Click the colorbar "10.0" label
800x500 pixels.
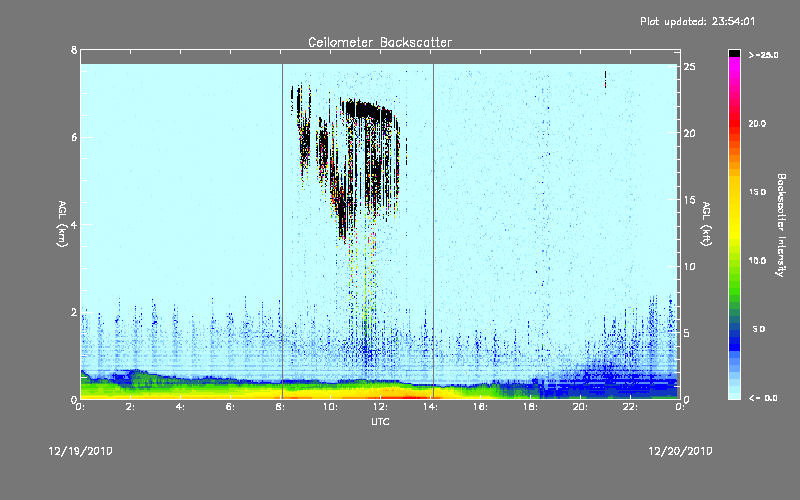pos(757,261)
